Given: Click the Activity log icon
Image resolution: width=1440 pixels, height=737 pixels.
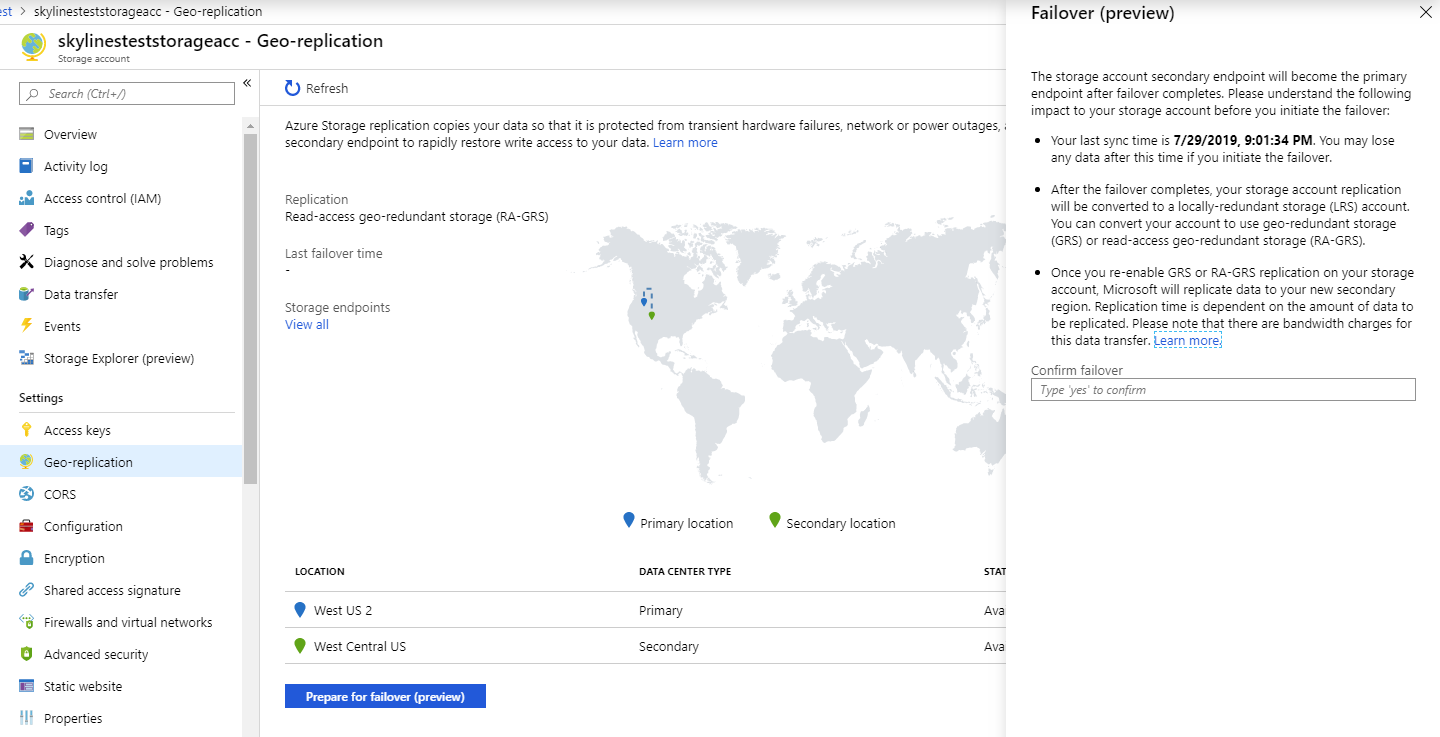Looking at the screenshot, I should [27, 166].
